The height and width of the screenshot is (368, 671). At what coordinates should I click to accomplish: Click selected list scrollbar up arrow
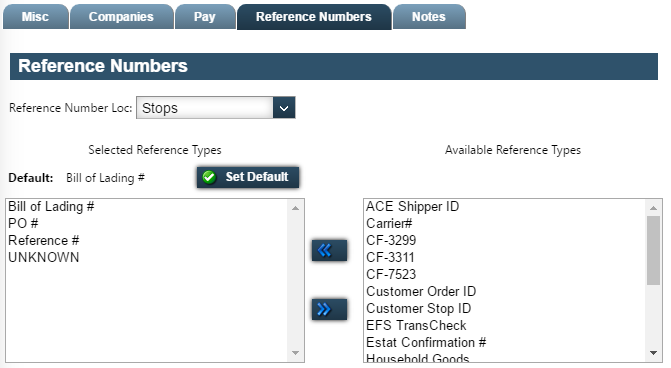click(x=295, y=208)
